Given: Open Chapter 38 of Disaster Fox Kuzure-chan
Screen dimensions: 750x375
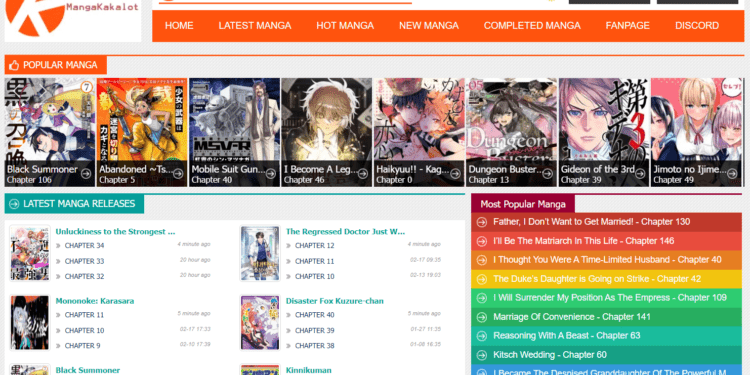Looking at the screenshot, I should [x=314, y=346].
